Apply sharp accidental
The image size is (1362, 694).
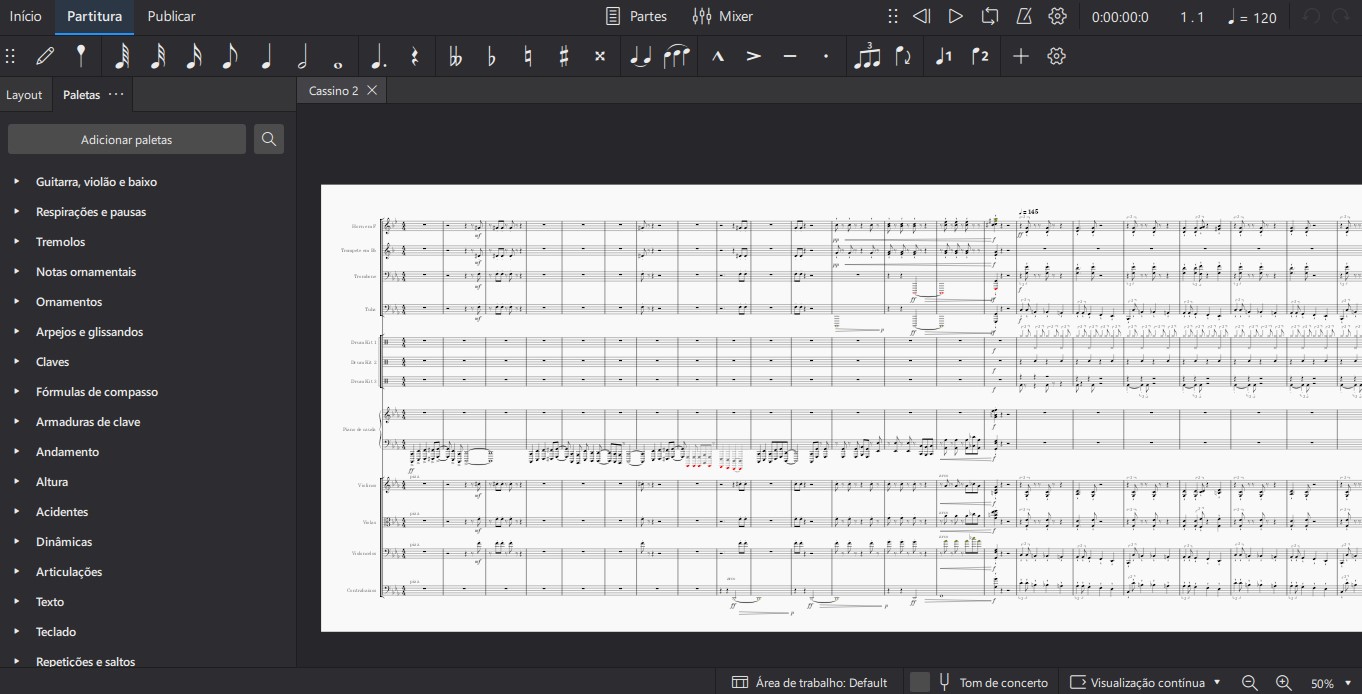tap(563, 56)
